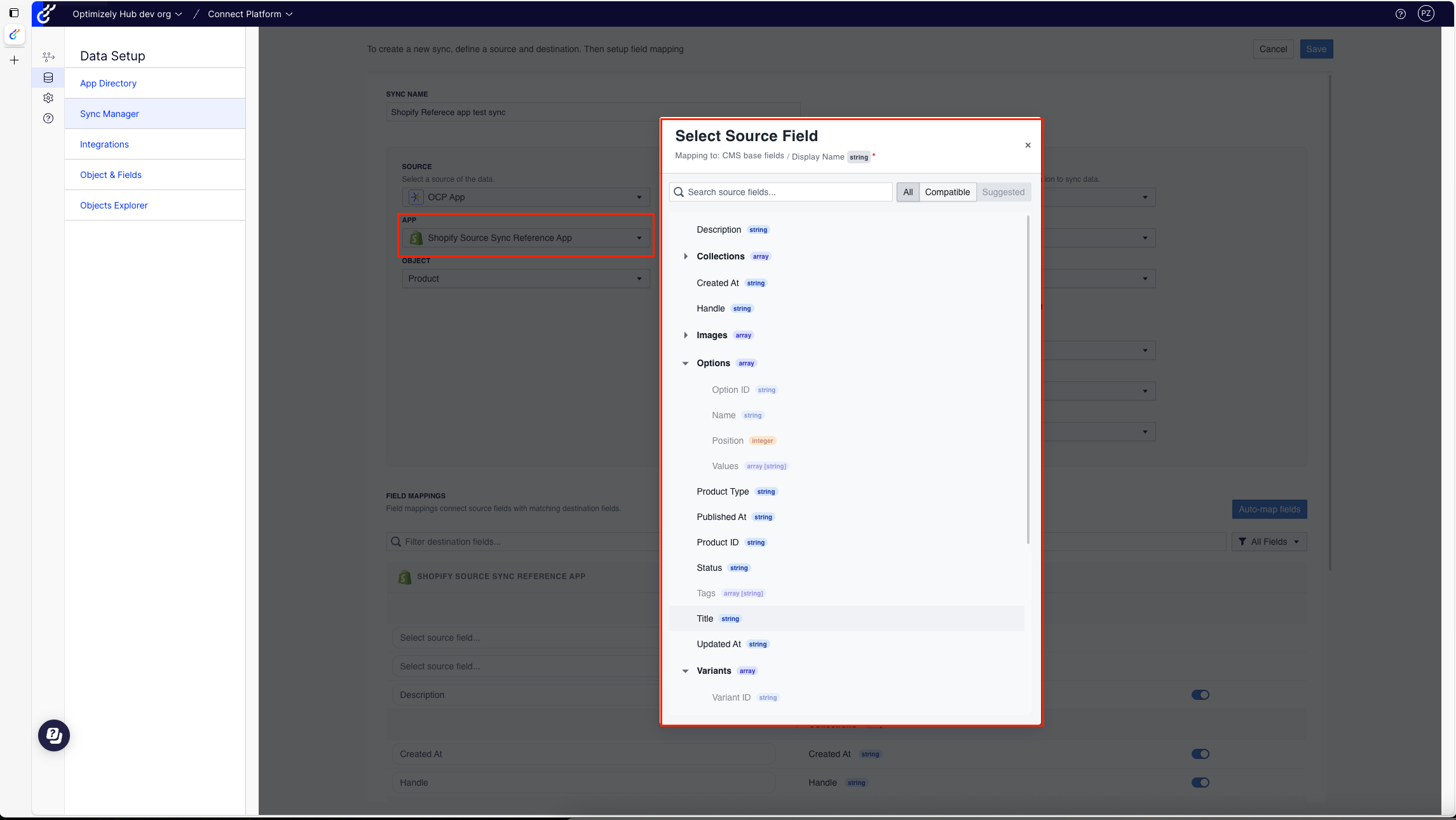This screenshot has width=1456, height=820.
Task: Click the sidebar panel toggle icon top-left
Action: pyautogui.click(x=14, y=13)
